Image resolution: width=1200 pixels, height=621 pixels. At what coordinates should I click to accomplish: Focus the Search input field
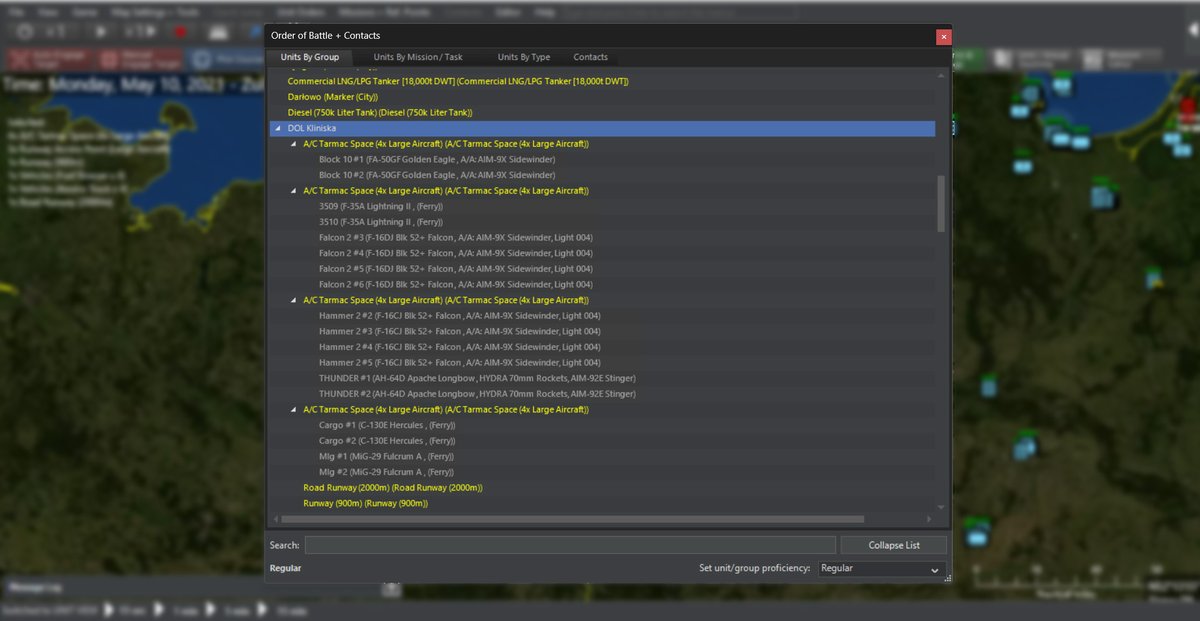click(570, 545)
